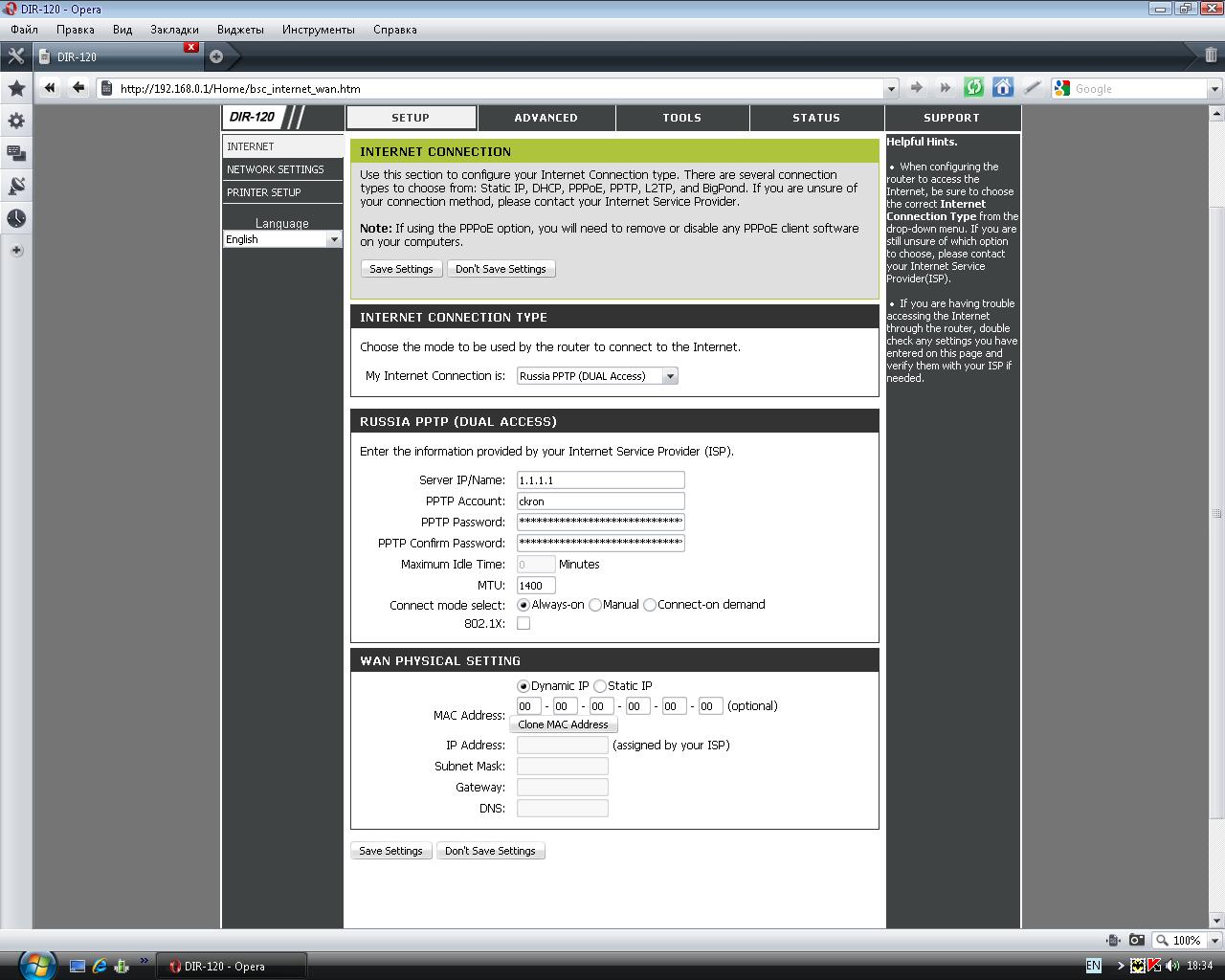This screenshot has width=1225, height=980.
Task: Expand hidden system tray icons arrow
Action: pos(1119,966)
